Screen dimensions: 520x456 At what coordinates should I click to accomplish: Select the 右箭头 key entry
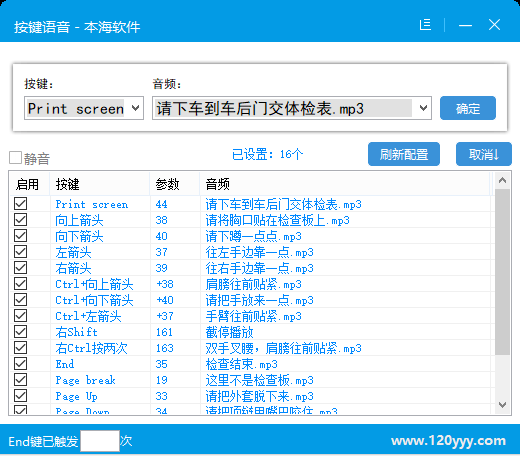click(73, 268)
